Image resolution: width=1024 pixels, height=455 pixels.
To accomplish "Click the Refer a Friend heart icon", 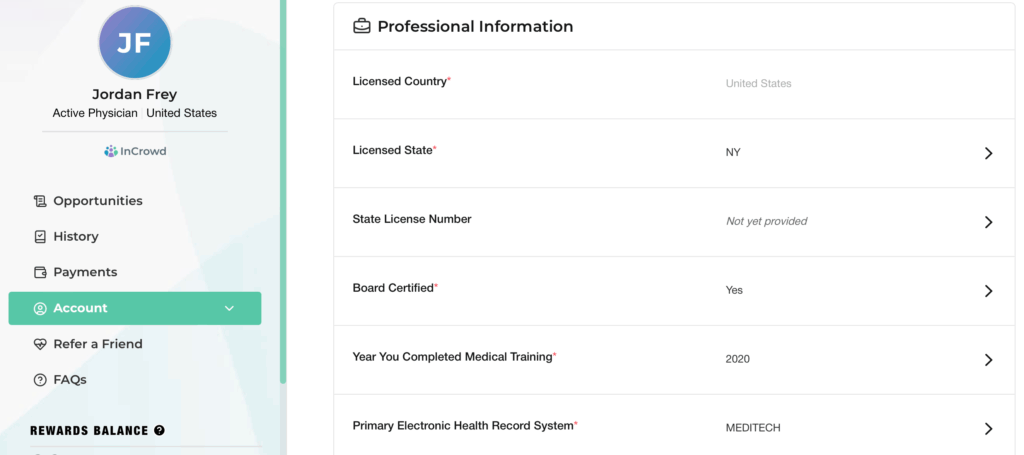I will click(x=40, y=344).
